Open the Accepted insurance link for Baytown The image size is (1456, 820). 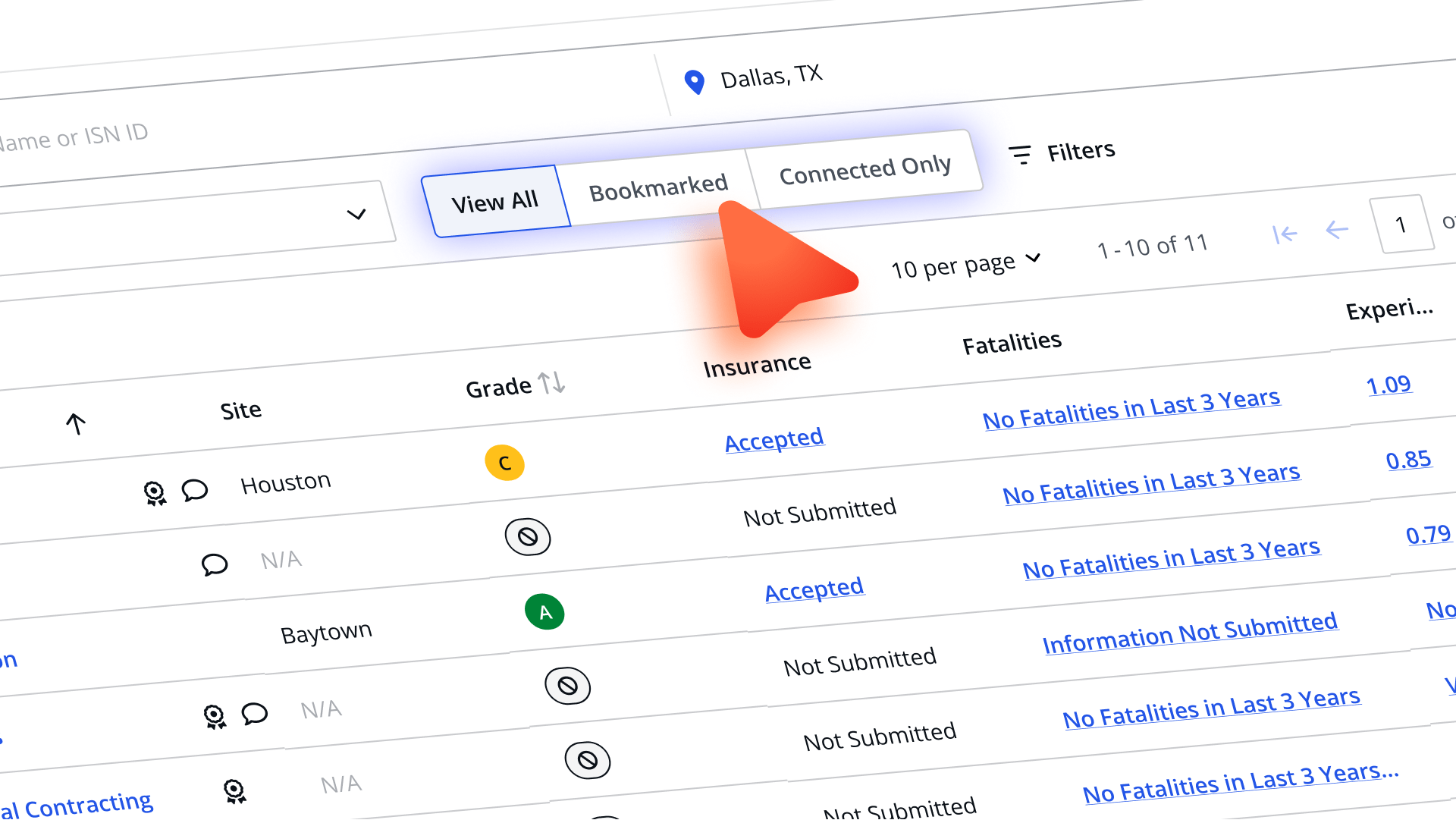click(814, 589)
